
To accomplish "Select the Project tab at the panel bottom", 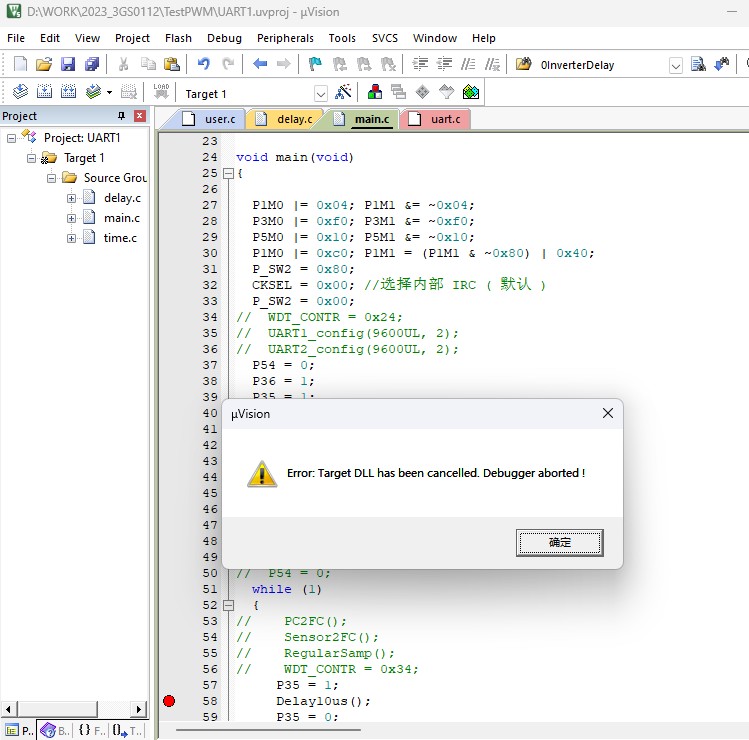I will click(x=19, y=730).
